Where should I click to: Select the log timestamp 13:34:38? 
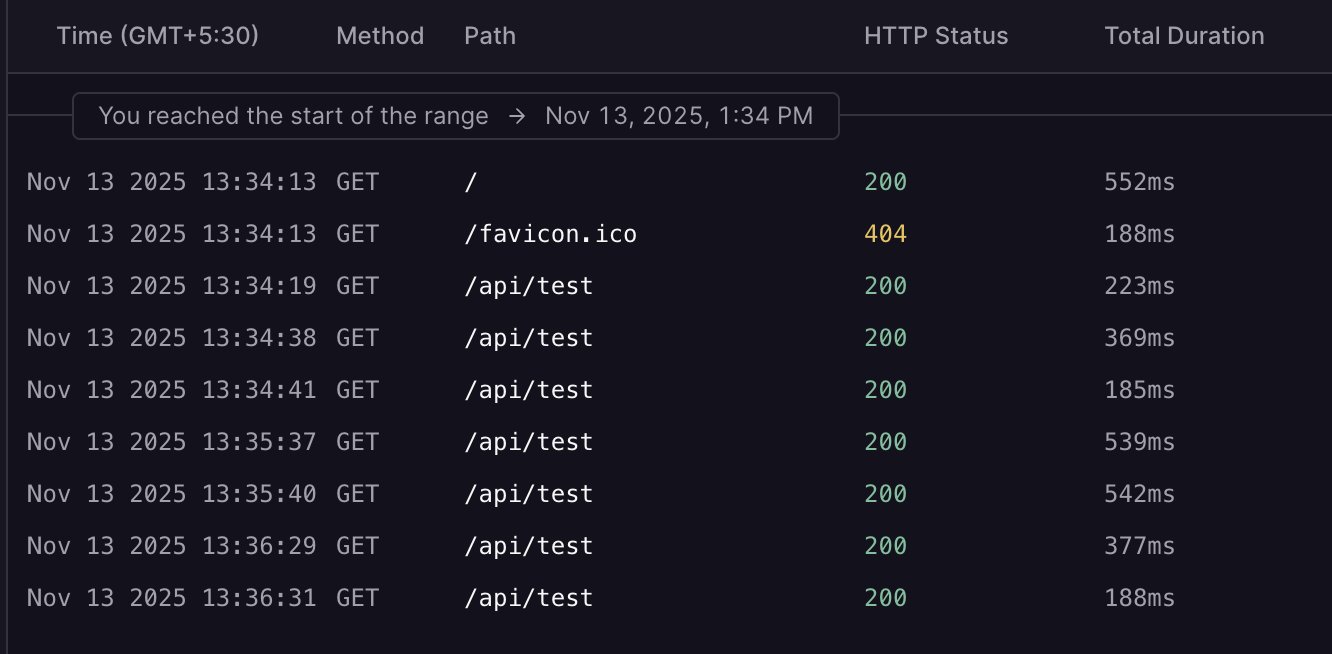(171, 338)
